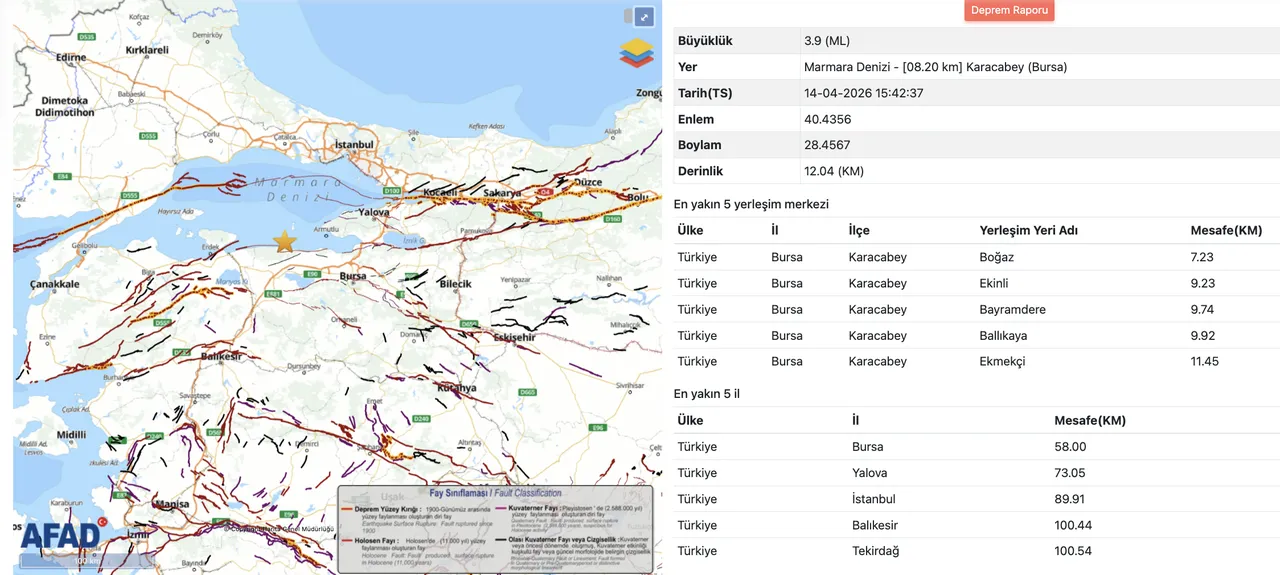This screenshot has width=1280, height=575.
Task: Select the latitude value 40.4356
Action: (x=827, y=119)
